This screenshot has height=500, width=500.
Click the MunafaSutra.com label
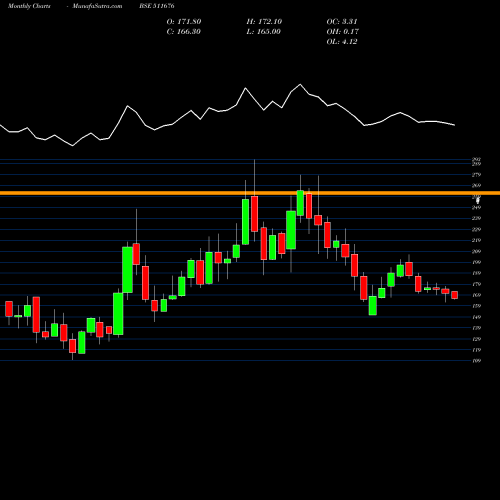[97, 6]
